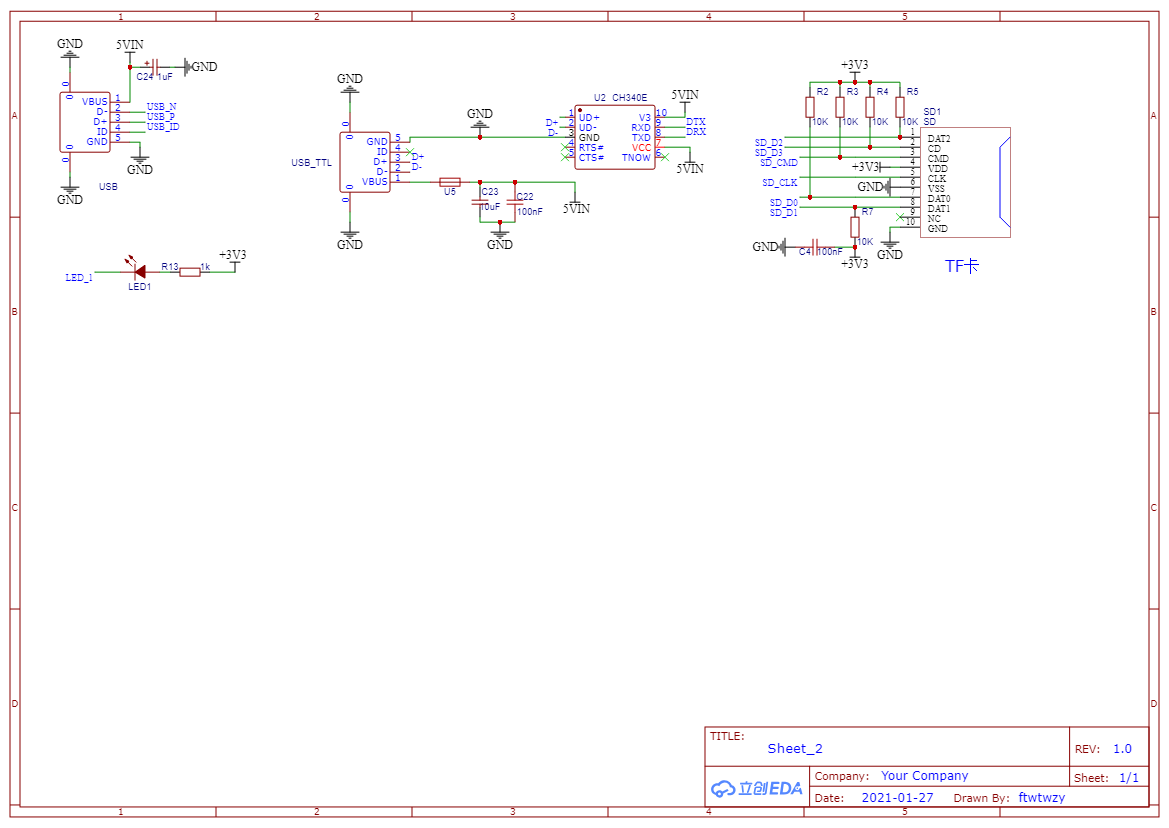Select capacitor C23 10uF symbol
Image resolution: width=1169 pixels, height=828 pixels.
click(479, 202)
